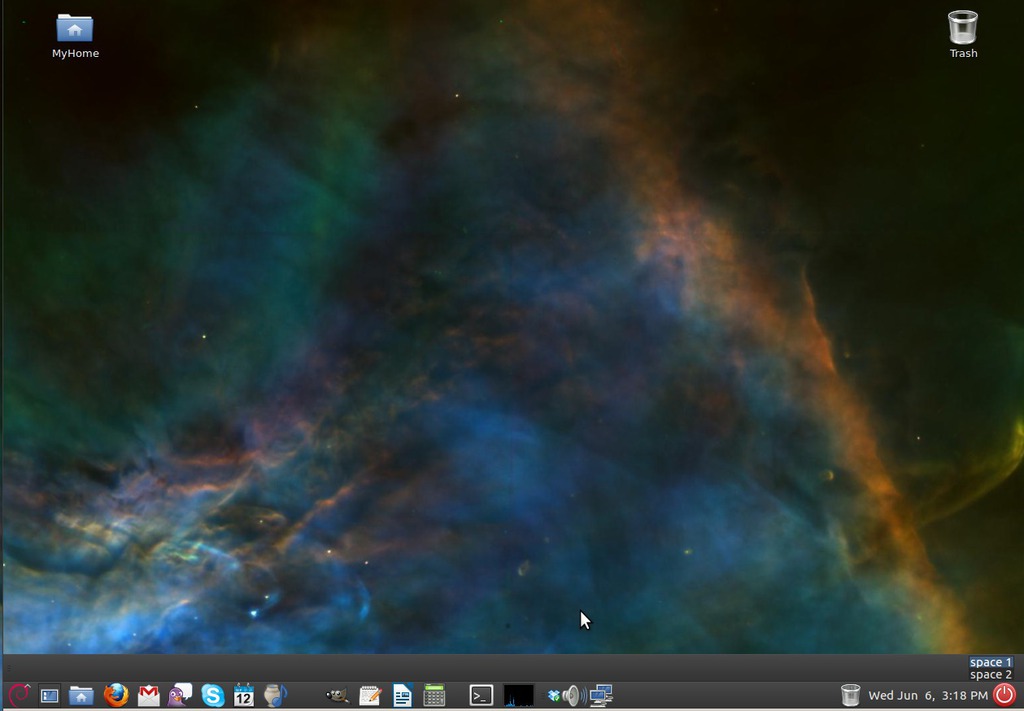The image size is (1024, 711).
Task: Open the Gmail mail launcher
Action: click(x=149, y=696)
